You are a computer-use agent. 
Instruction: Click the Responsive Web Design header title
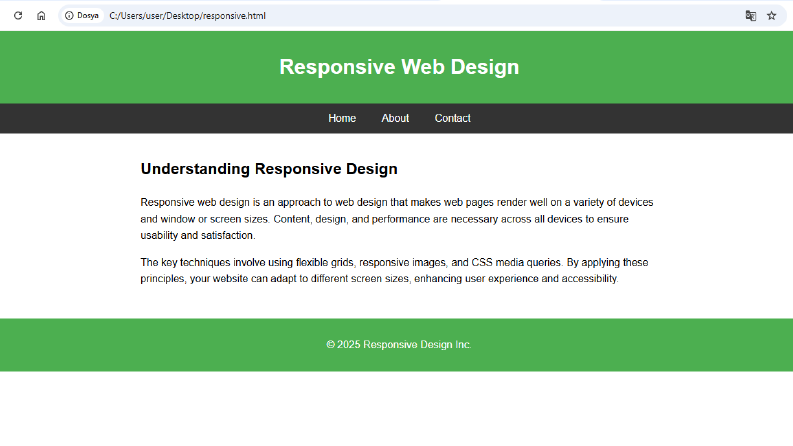coord(399,67)
